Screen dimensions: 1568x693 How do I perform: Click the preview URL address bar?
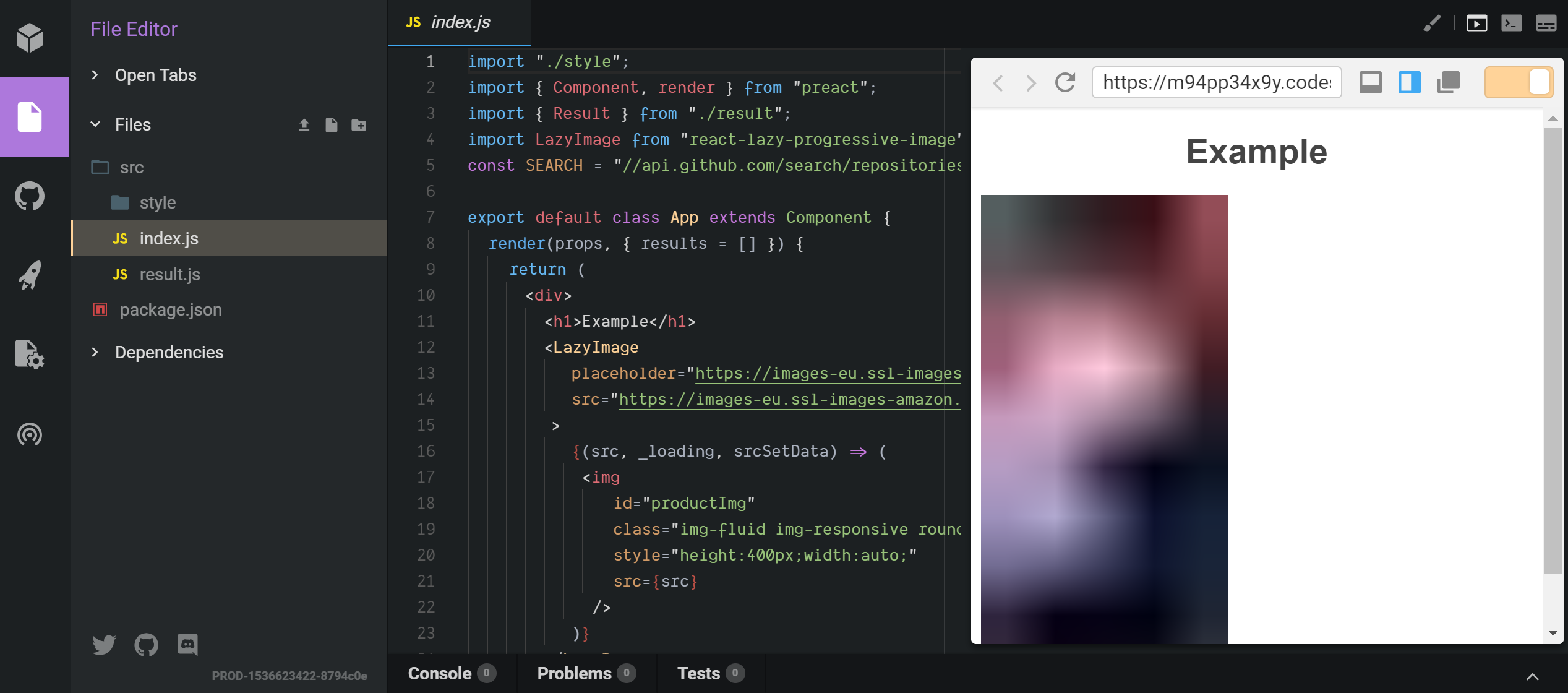tap(1216, 82)
